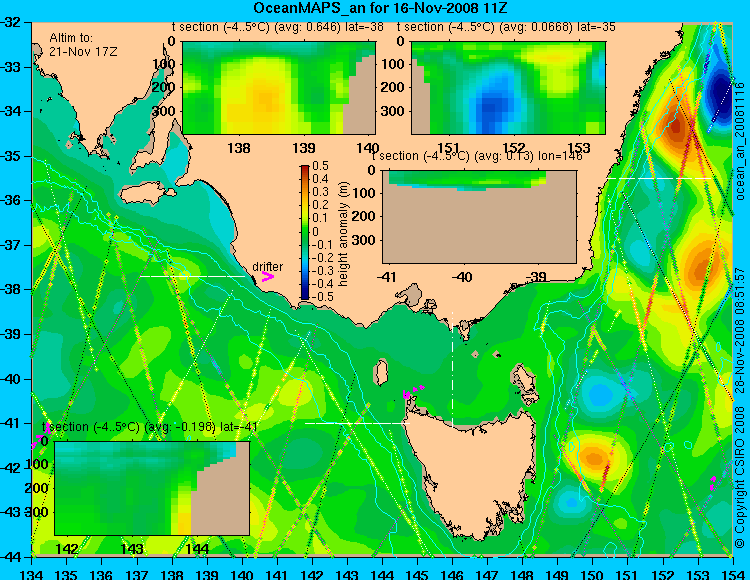Image resolution: width=750 pixels, height=580 pixels.
Task: Click King Island in Bass Strait
Action: (x=380, y=372)
